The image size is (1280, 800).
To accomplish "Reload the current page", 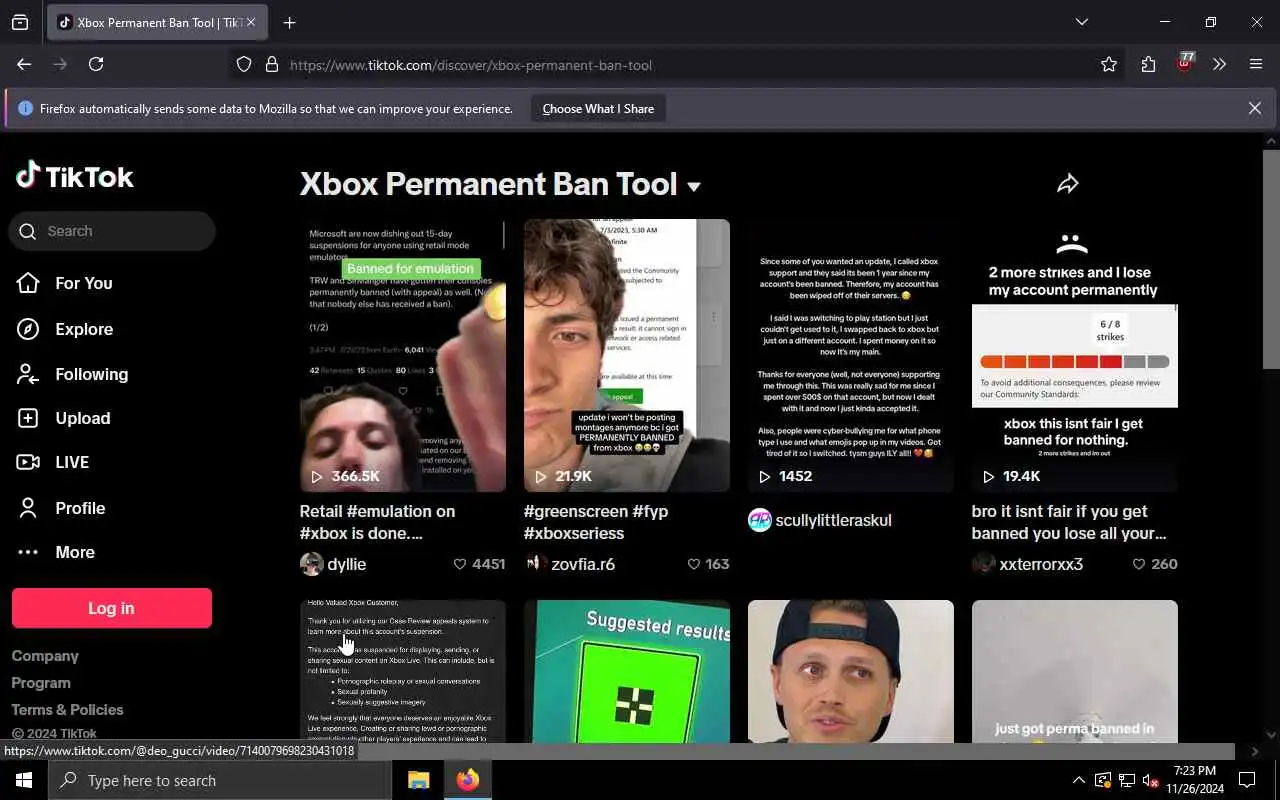I will click(x=96, y=64).
